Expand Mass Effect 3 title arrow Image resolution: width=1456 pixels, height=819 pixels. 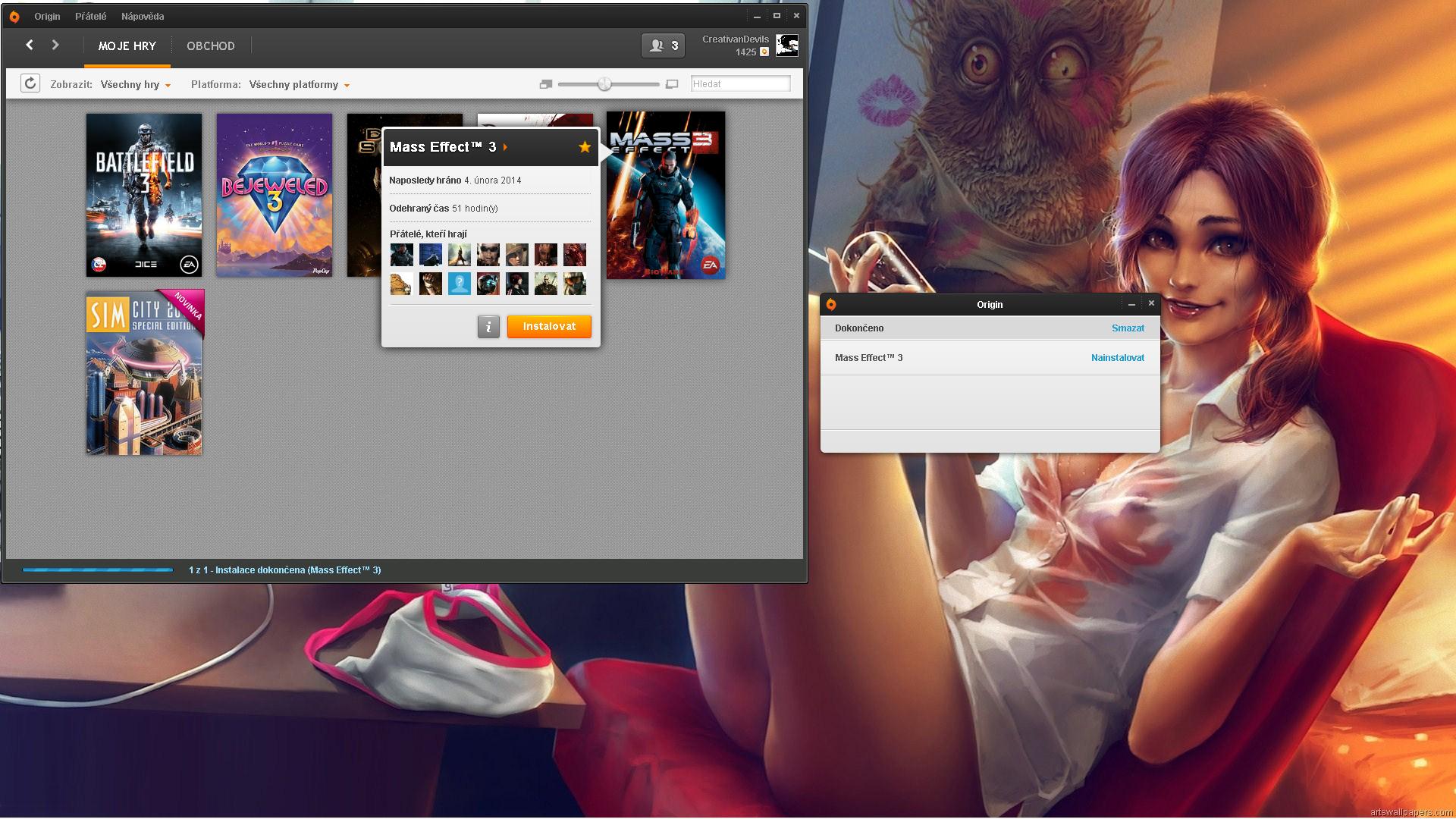[505, 147]
